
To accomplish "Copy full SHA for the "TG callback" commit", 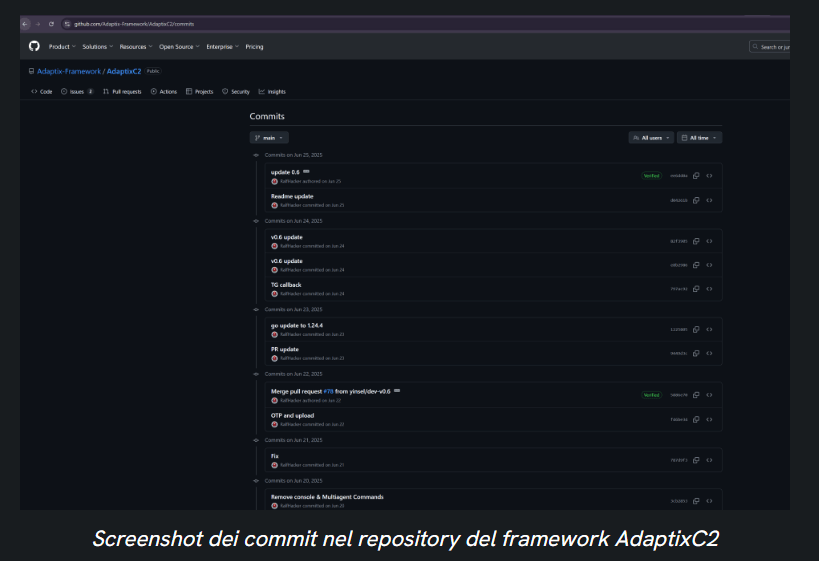I will 696,289.
